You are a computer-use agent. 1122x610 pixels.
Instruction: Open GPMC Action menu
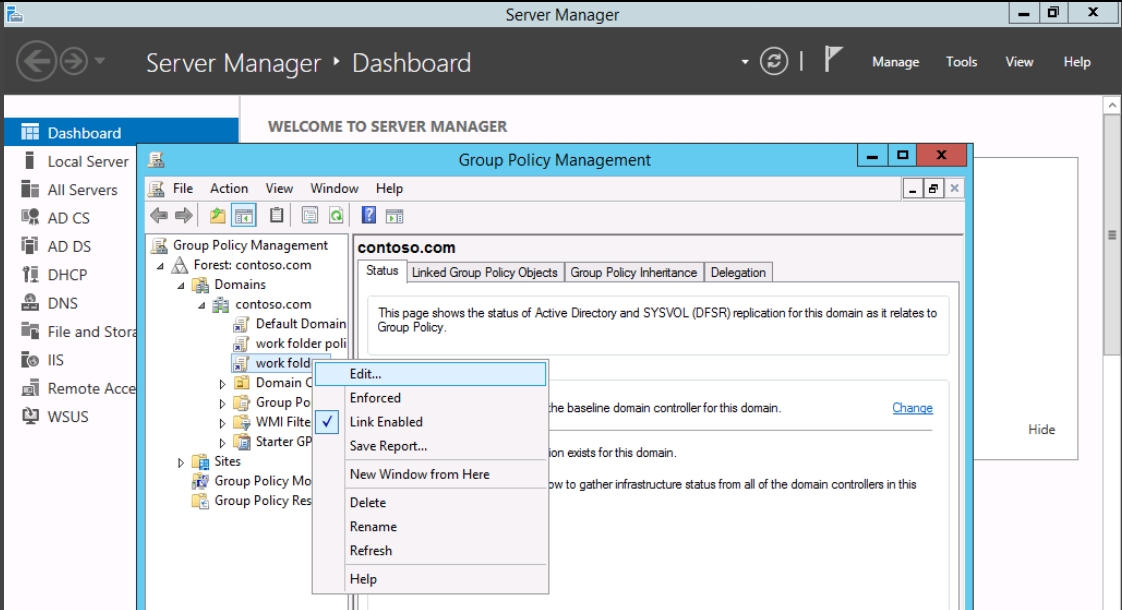(x=229, y=188)
